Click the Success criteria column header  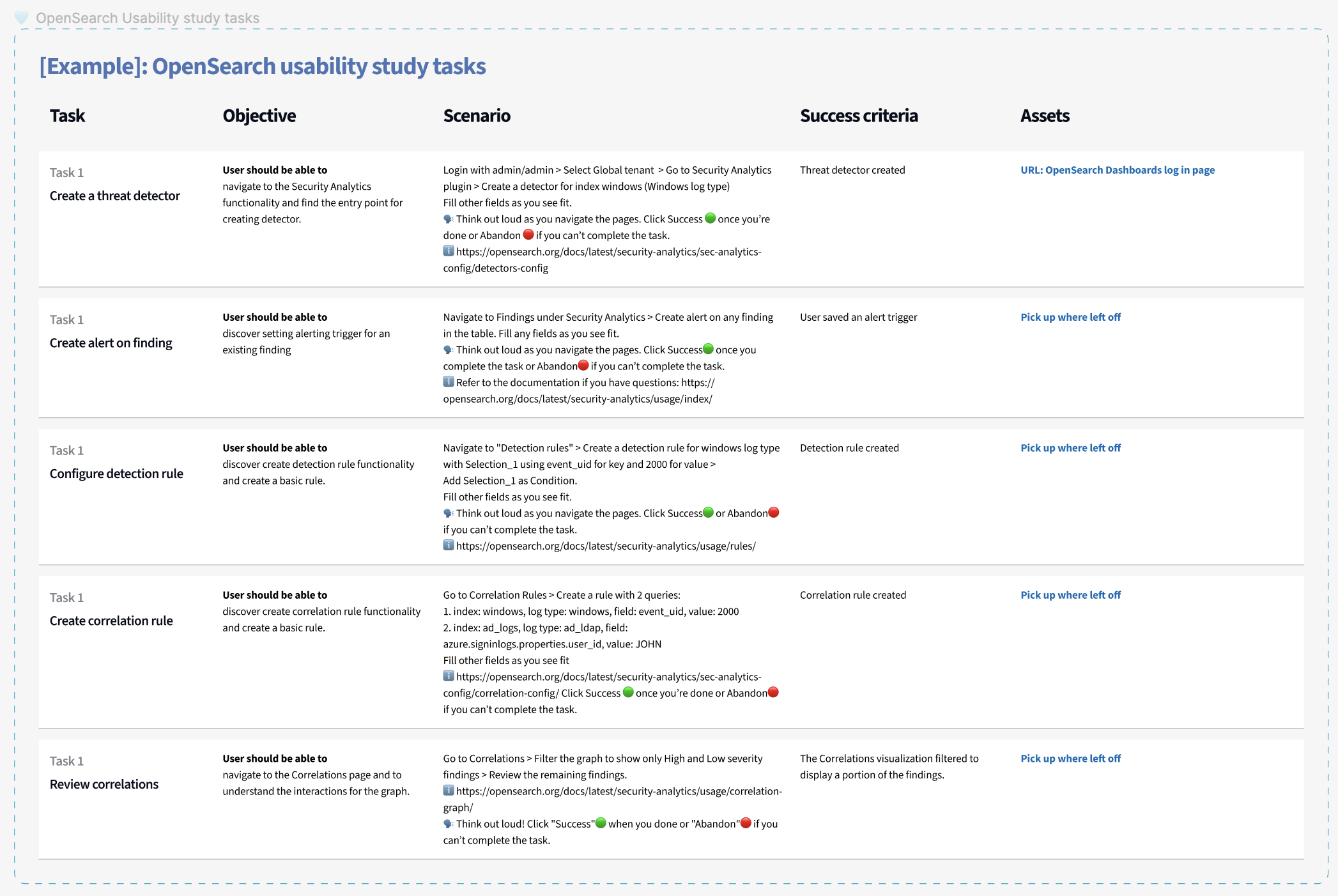(859, 116)
